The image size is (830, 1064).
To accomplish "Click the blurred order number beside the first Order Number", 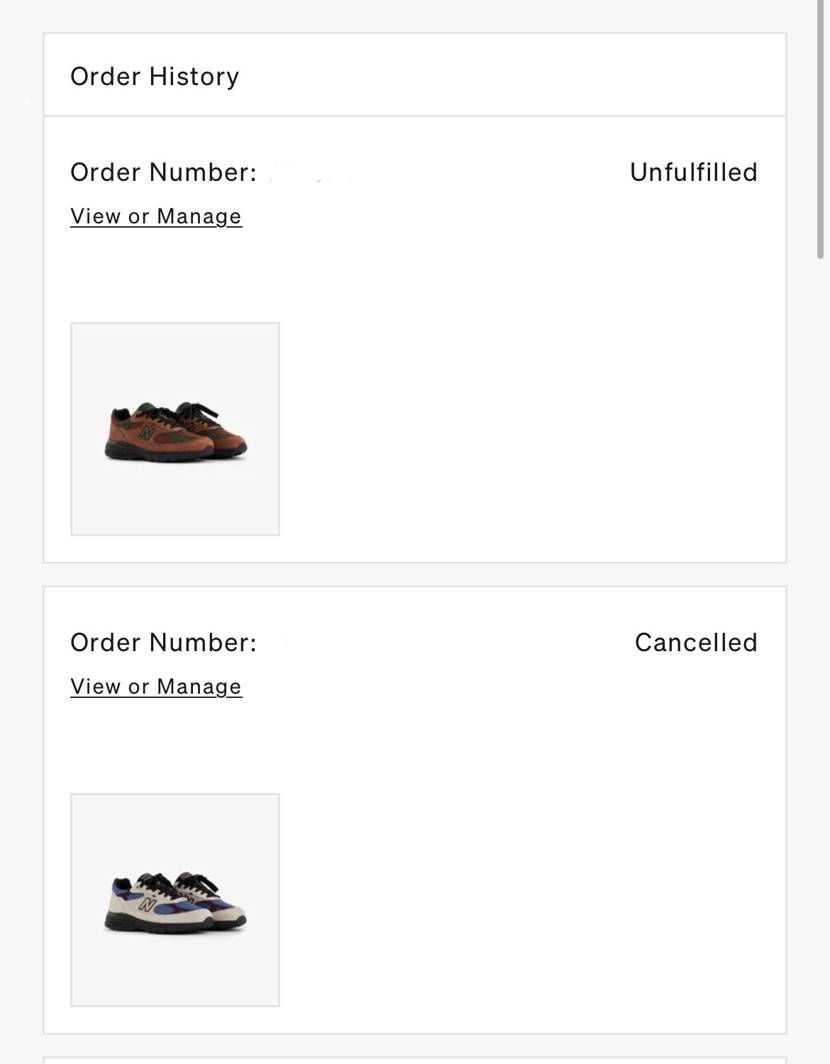I will [x=312, y=174].
